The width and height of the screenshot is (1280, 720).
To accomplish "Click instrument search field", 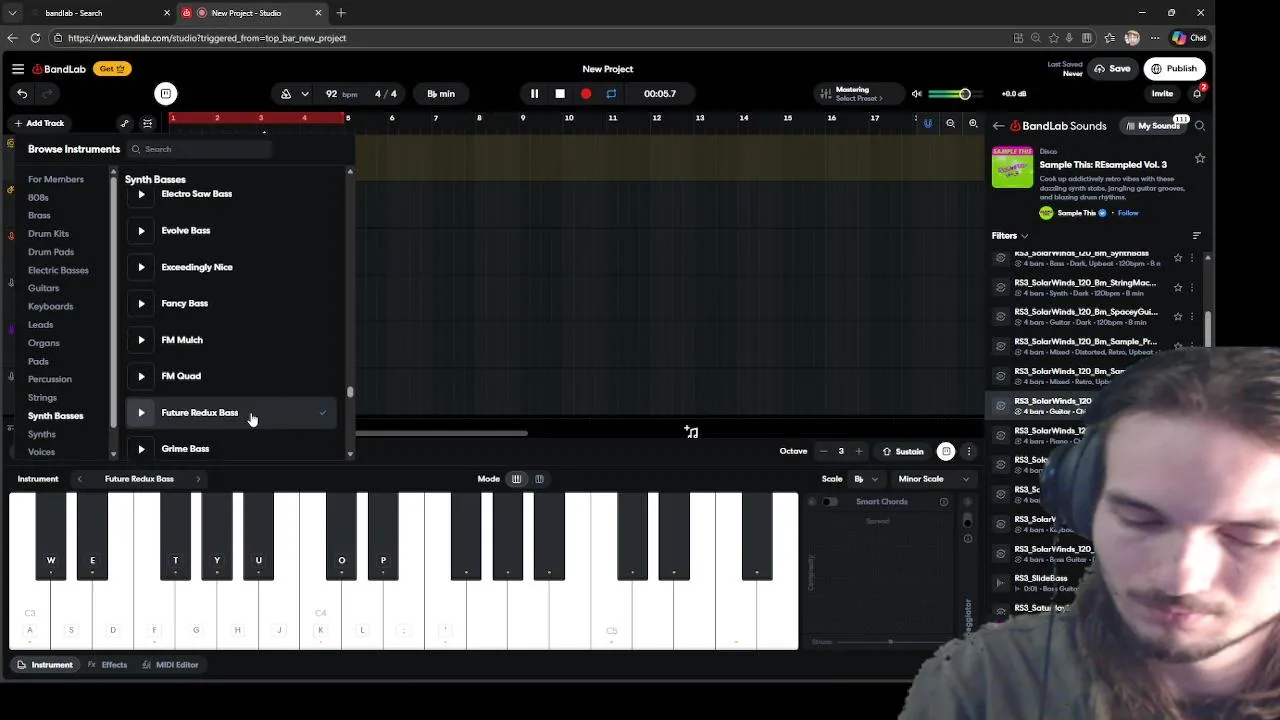I will pos(200,149).
